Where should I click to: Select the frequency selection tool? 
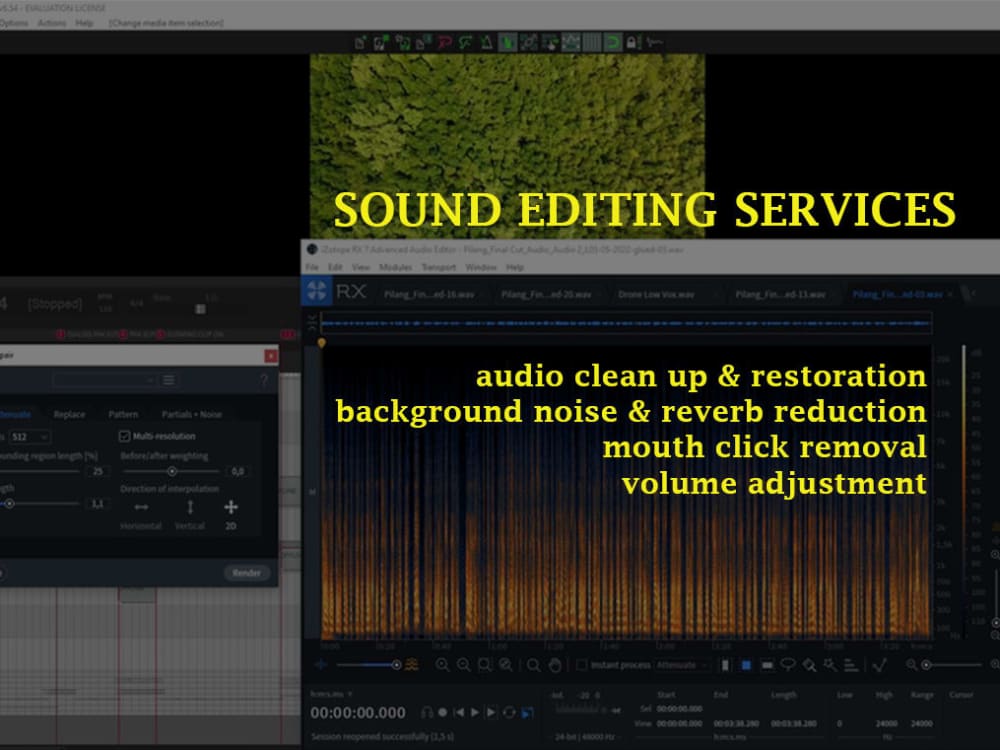pos(767,665)
